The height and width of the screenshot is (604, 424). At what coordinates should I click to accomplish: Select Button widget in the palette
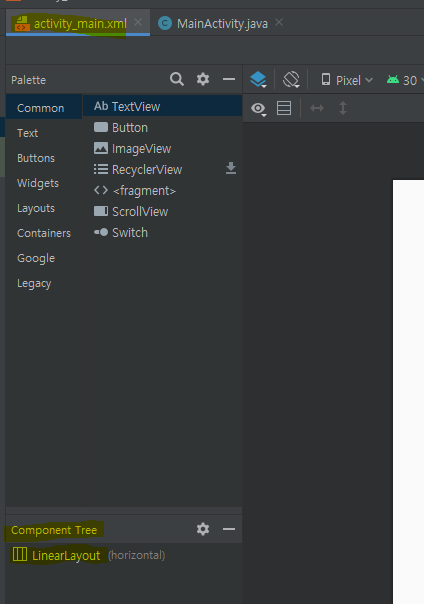pyautogui.click(x=162, y=128)
